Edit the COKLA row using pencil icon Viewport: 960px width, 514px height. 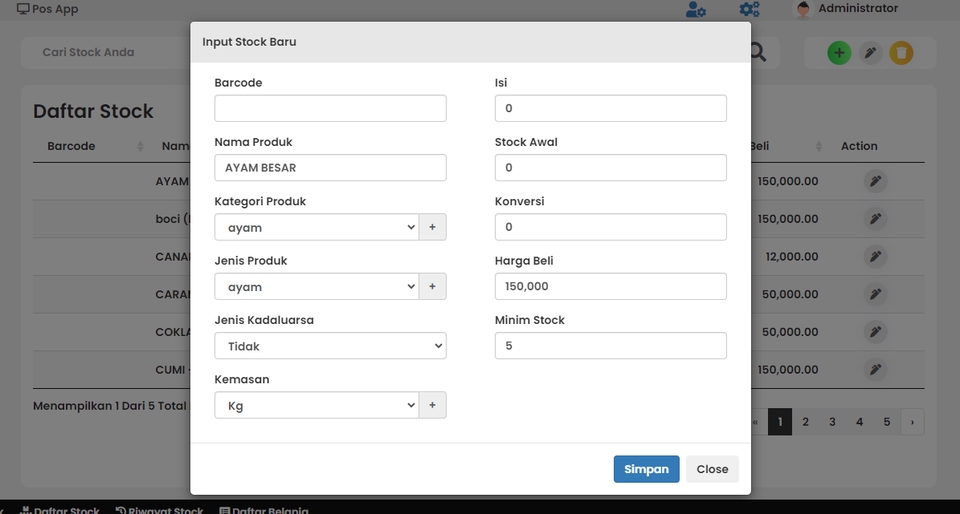(x=876, y=332)
